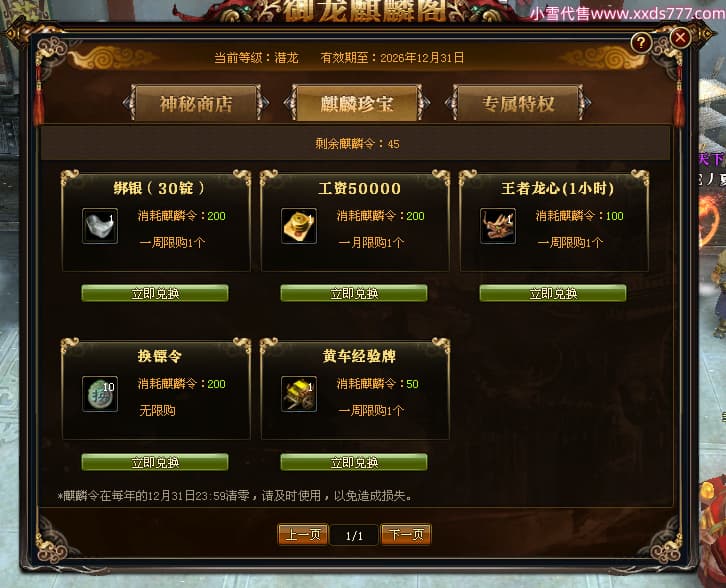
Task: Select the 麒麟珍宝 tab
Action: tap(357, 103)
